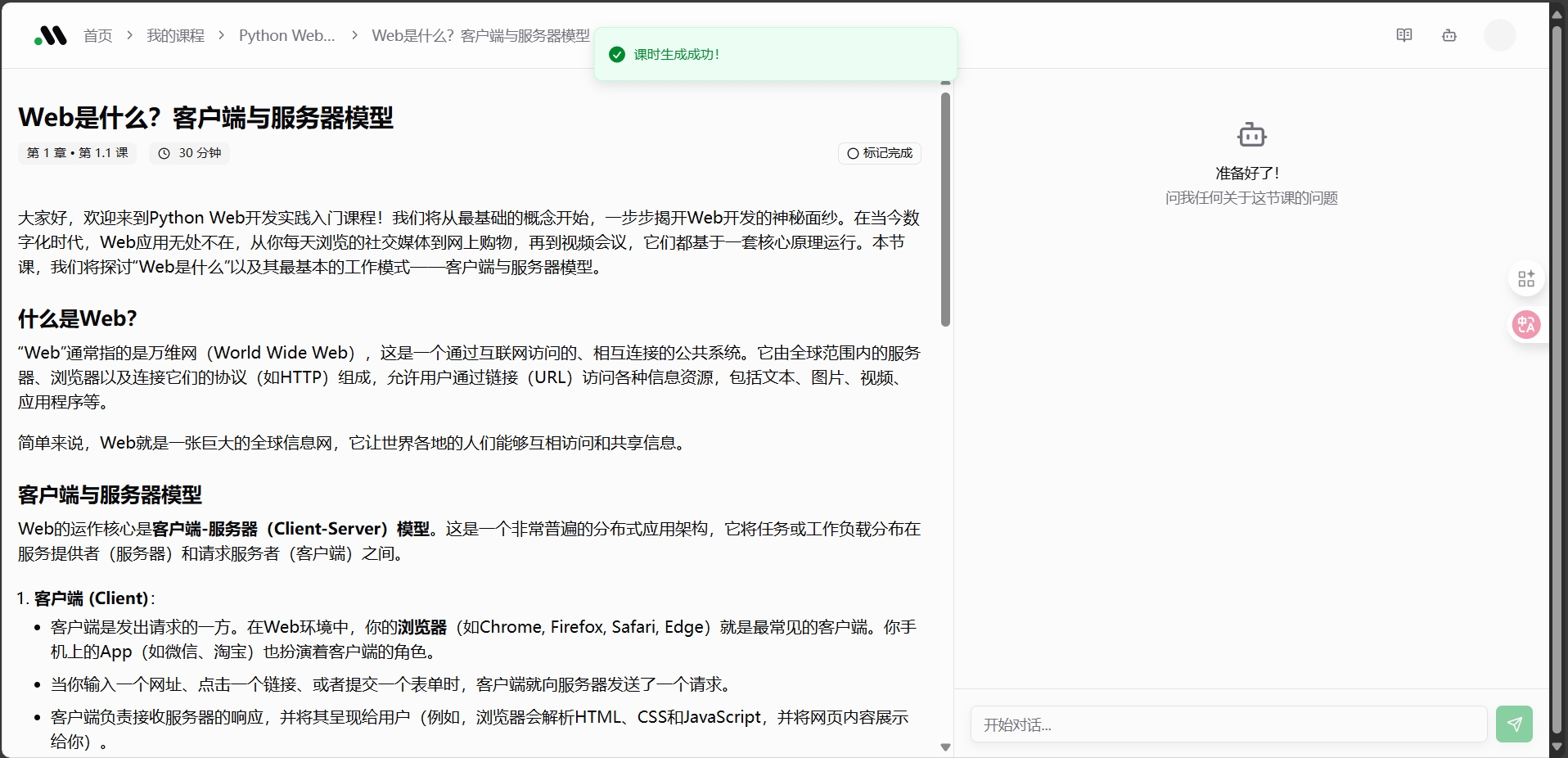Click the lesson scrollbar down arrow
Screen dimensions: 1568x758
pyautogui.click(x=945, y=747)
